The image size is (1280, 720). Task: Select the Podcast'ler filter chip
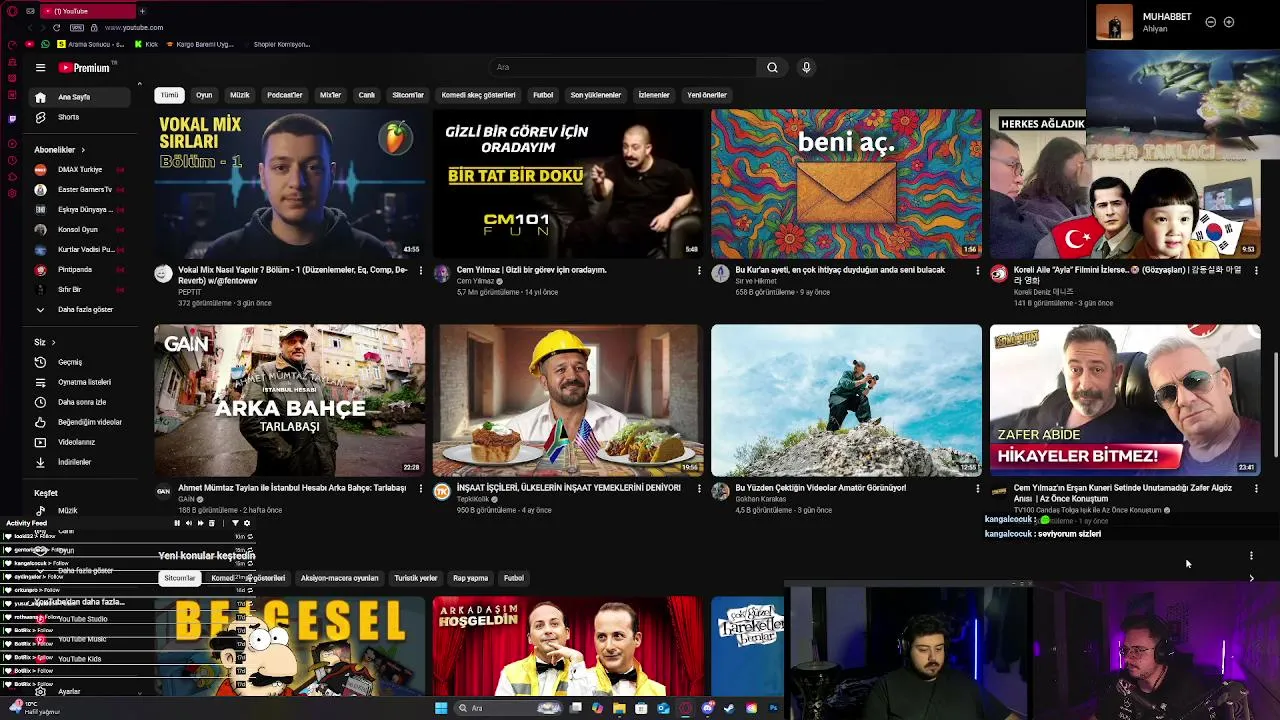click(285, 95)
